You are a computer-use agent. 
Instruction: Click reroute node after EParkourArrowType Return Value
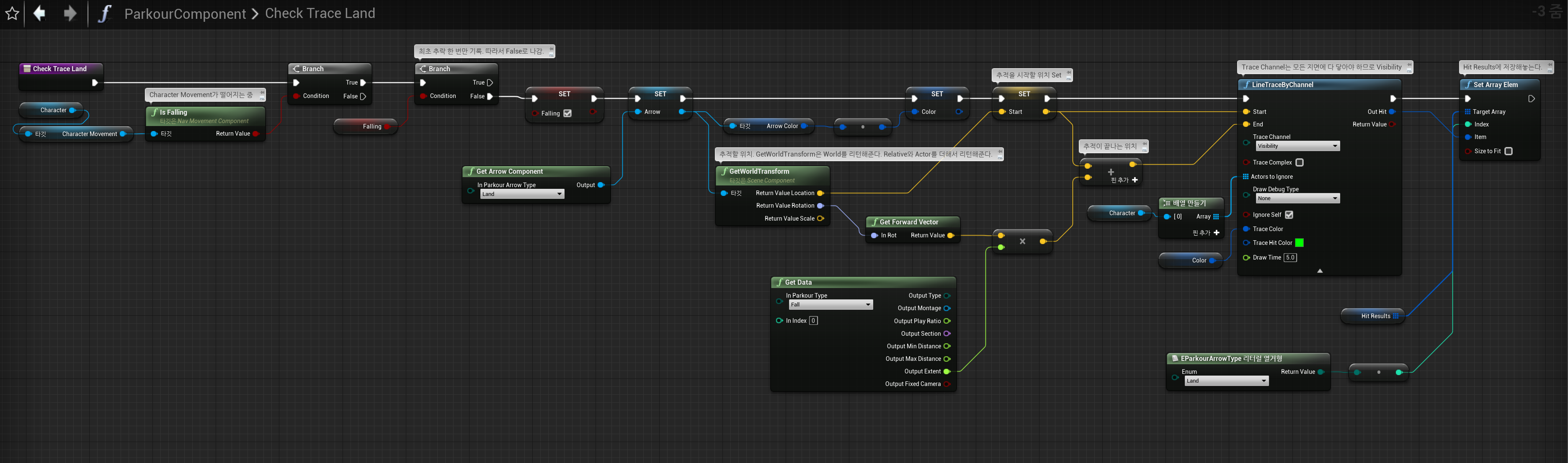1378,372
